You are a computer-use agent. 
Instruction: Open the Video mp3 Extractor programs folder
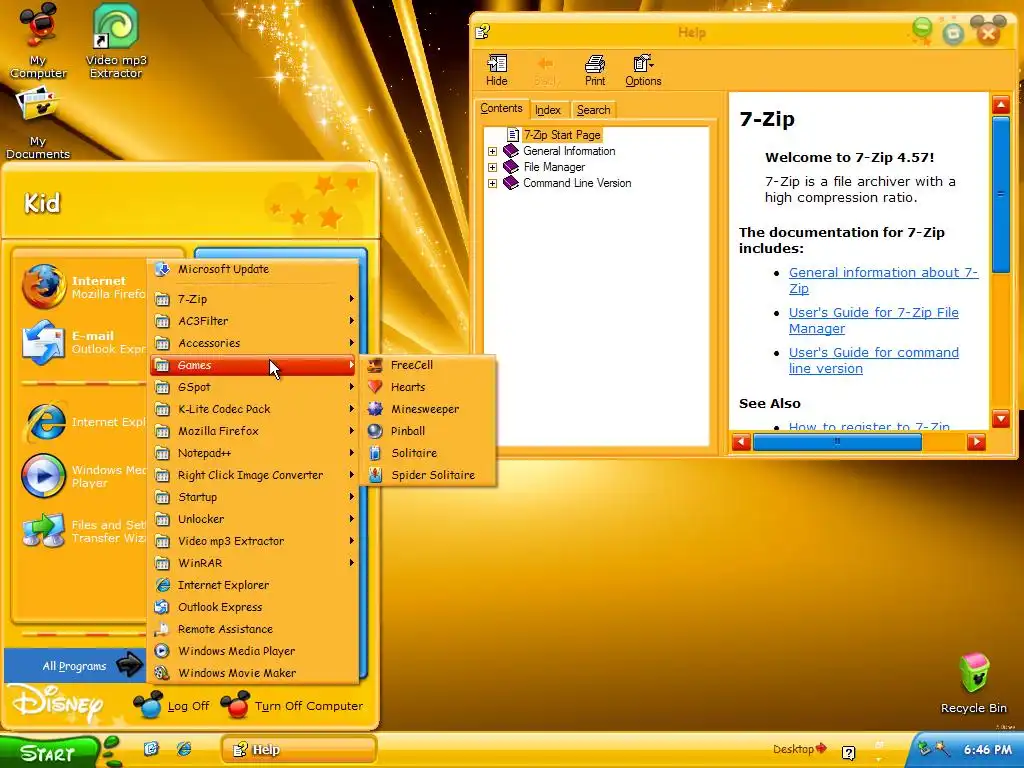(255, 541)
